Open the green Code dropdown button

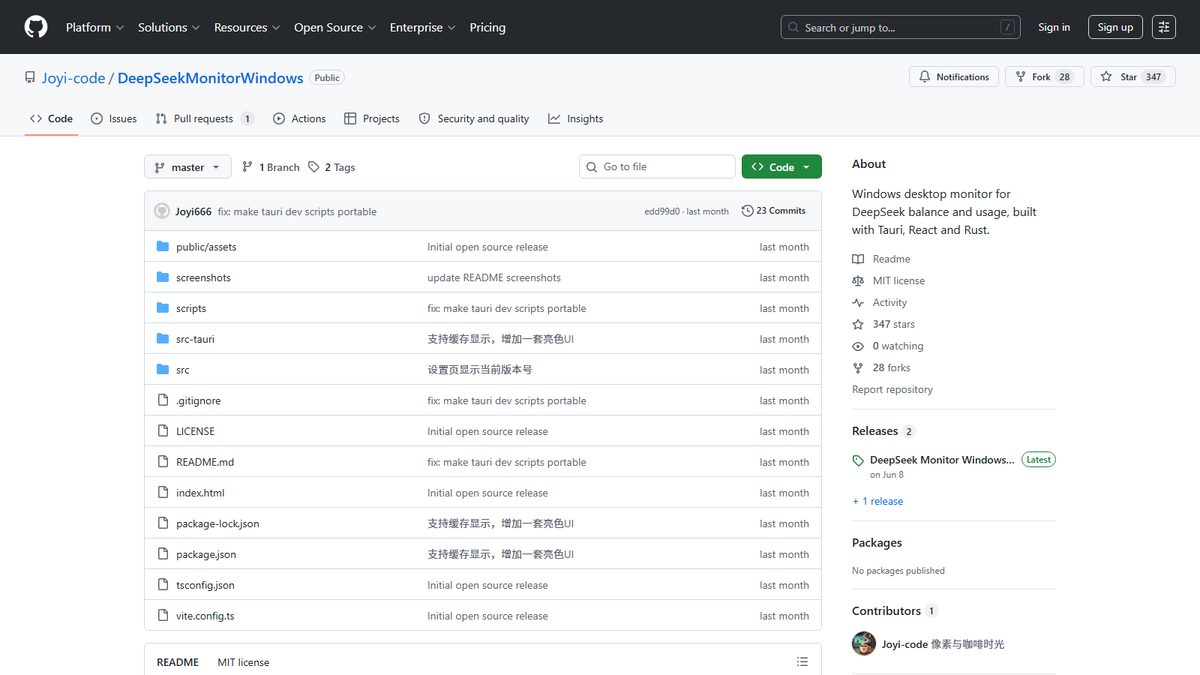click(782, 167)
